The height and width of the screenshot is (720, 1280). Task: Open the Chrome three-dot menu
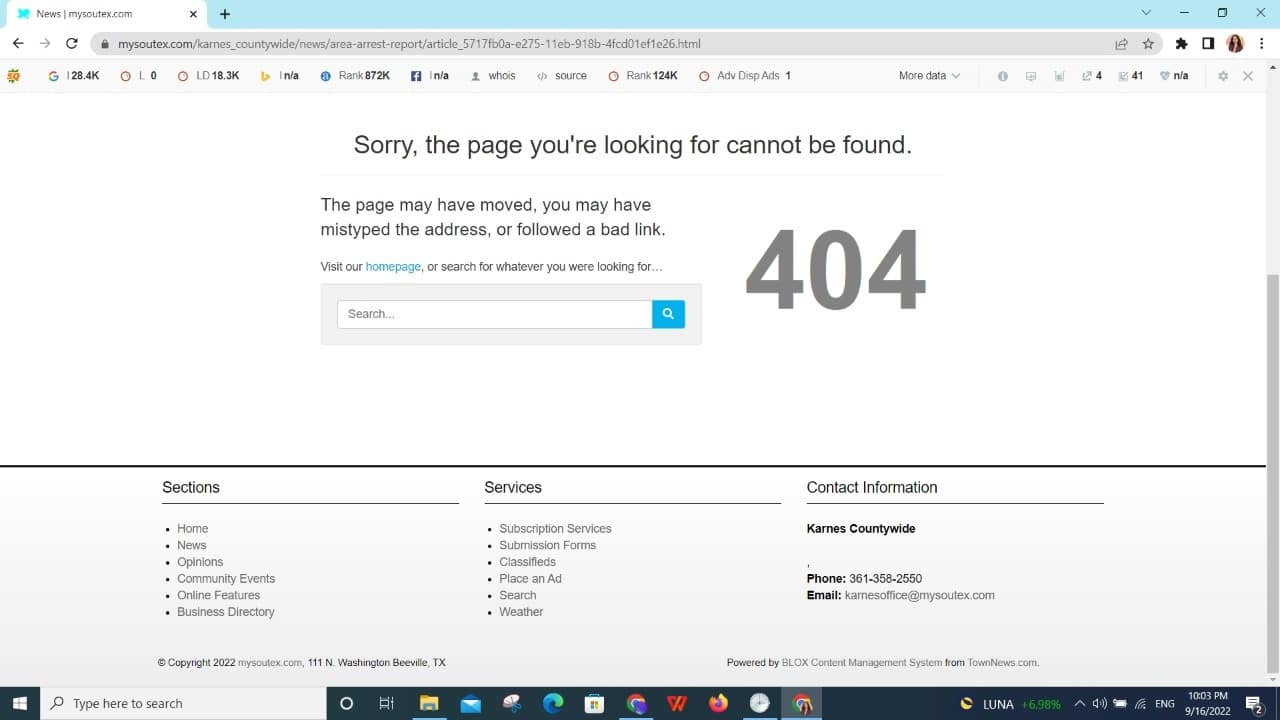point(1262,44)
